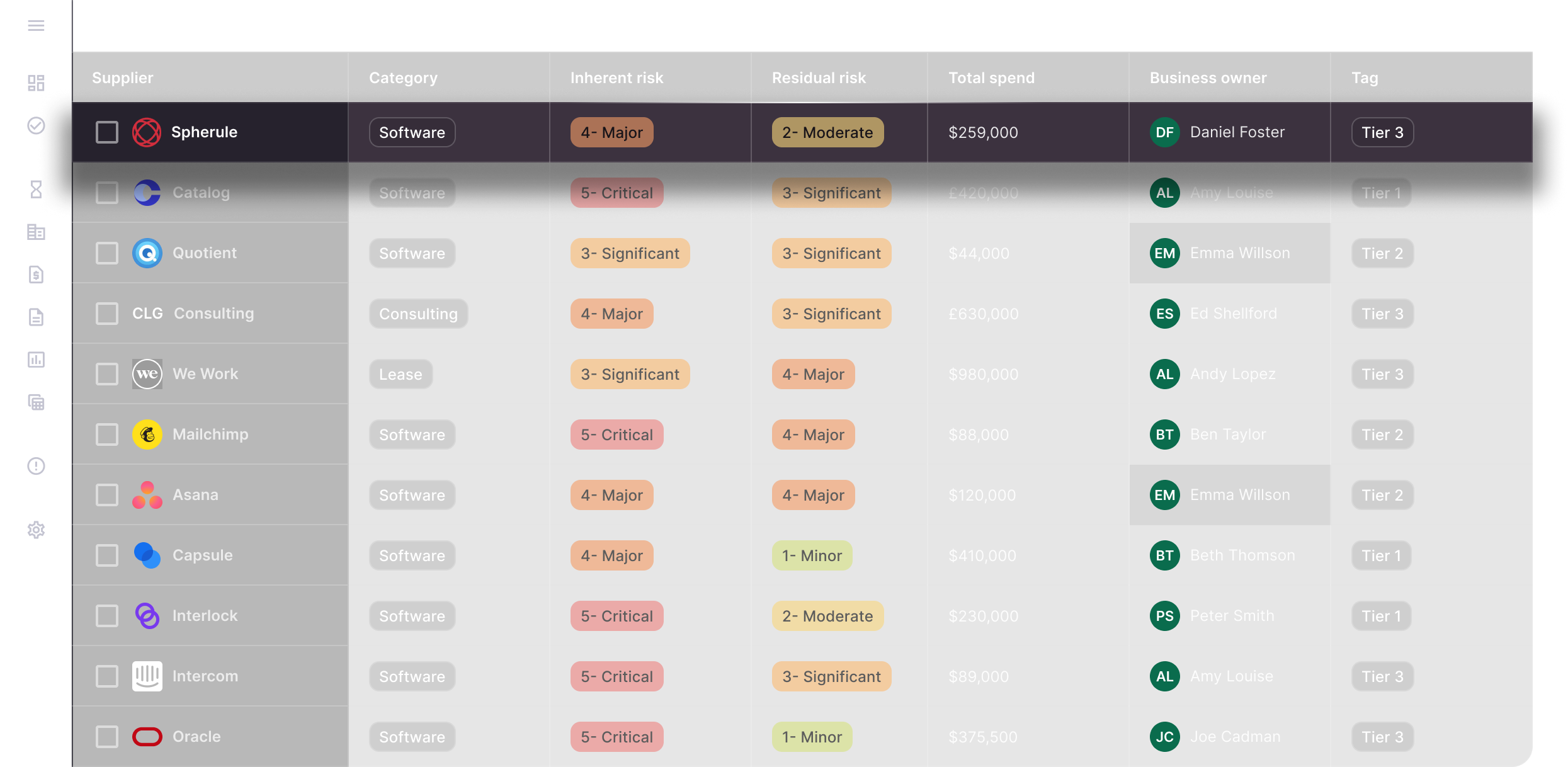Click Emma Willson in the Quotient row

click(x=1240, y=253)
